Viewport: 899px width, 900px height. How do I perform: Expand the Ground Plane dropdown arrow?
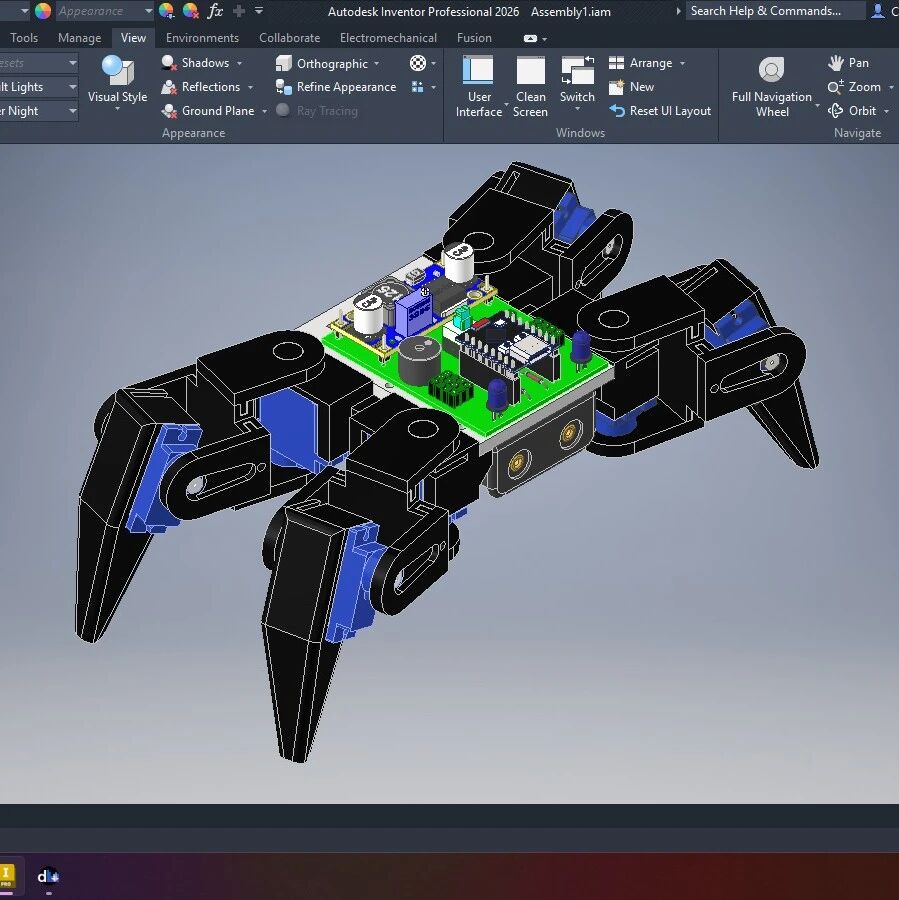coord(264,111)
